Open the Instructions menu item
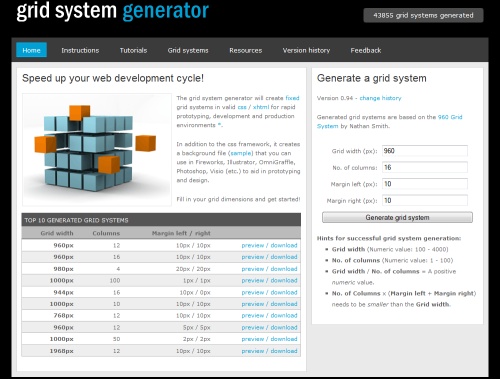Image resolution: width=500 pixels, height=379 pixels. [80, 50]
